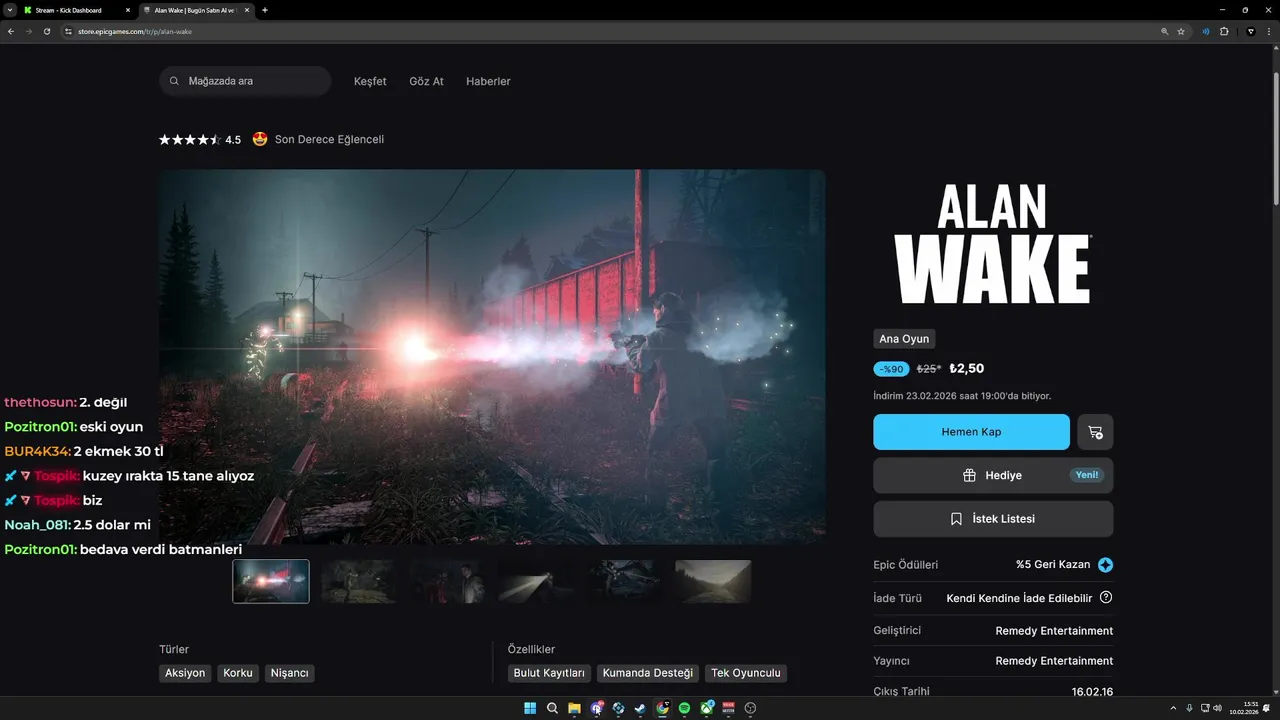Reload the page with refresh icon
This screenshot has height=720, width=1280.
click(x=47, y=31)
